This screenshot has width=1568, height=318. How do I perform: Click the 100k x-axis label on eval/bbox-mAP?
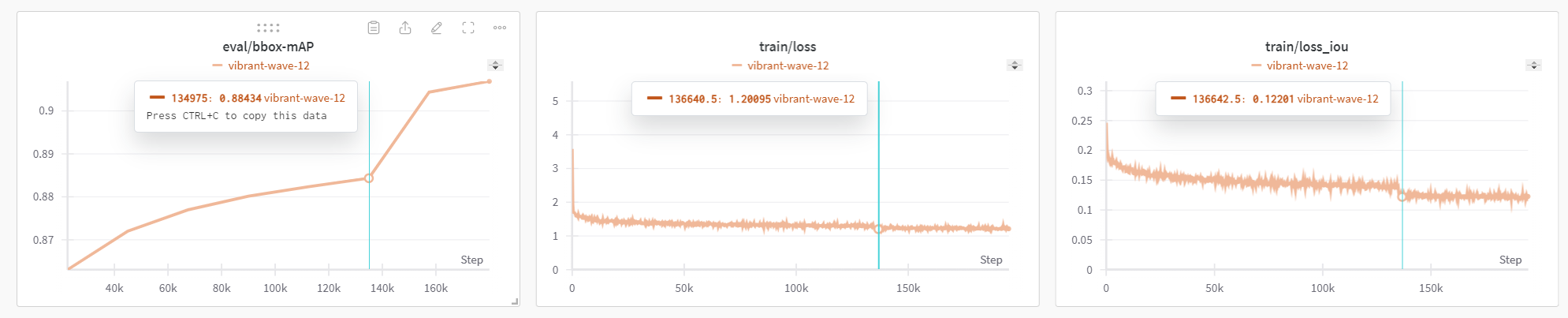pyautogui.click(x=275, y=288)
